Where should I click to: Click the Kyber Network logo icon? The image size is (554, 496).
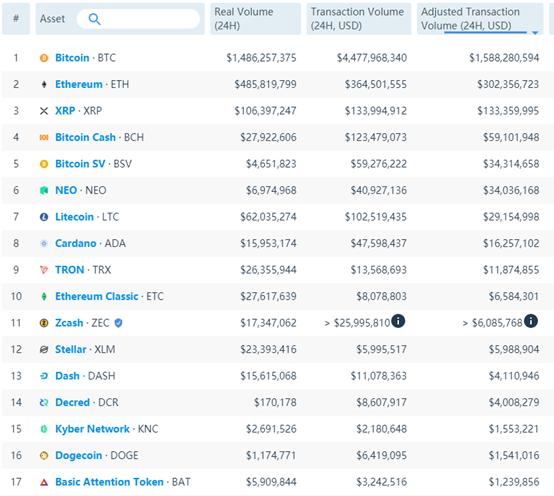click(x=44, y=429)
